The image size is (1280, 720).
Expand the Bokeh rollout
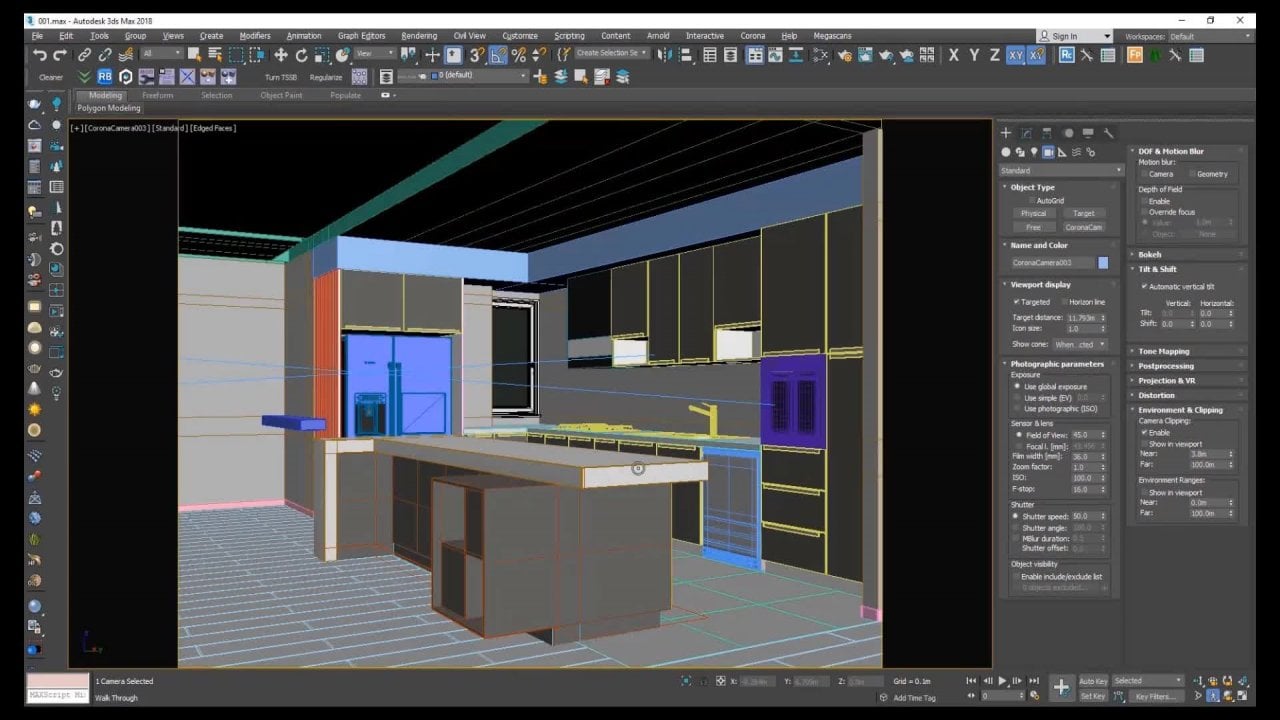(x=1150, y=255)
